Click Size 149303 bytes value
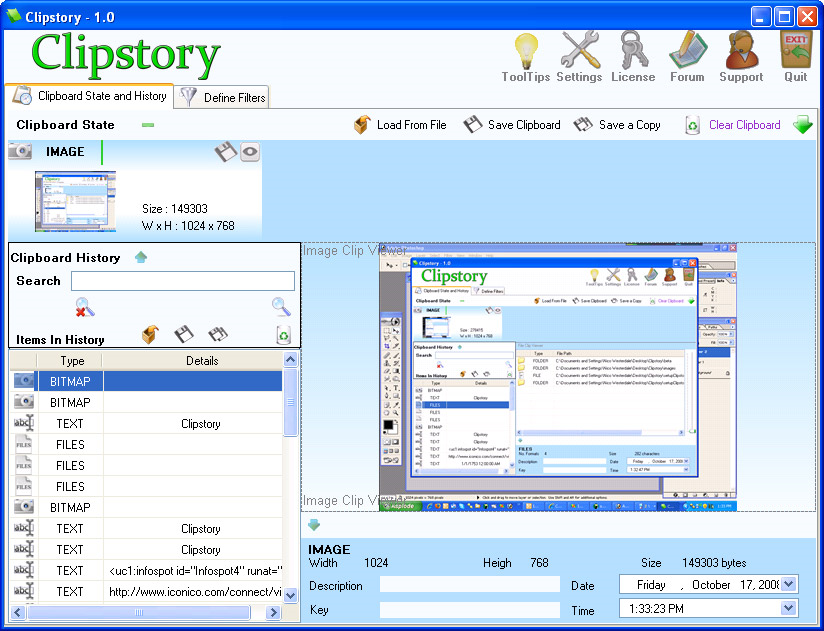Screen dimensions: 824x631 click(714, 563)
